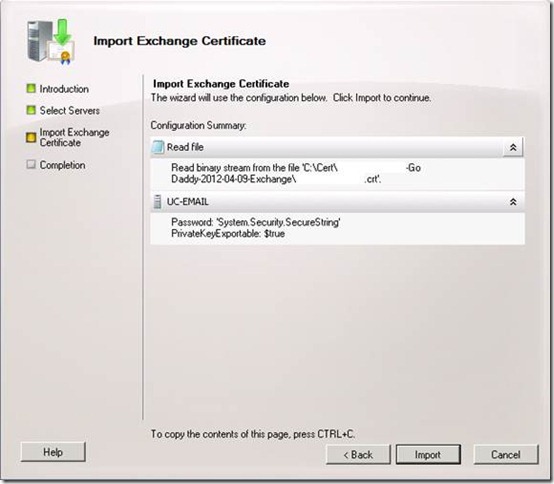Click the wizard certificate import header icon
The height and width of the screenshot is (484, 554).
52,42
